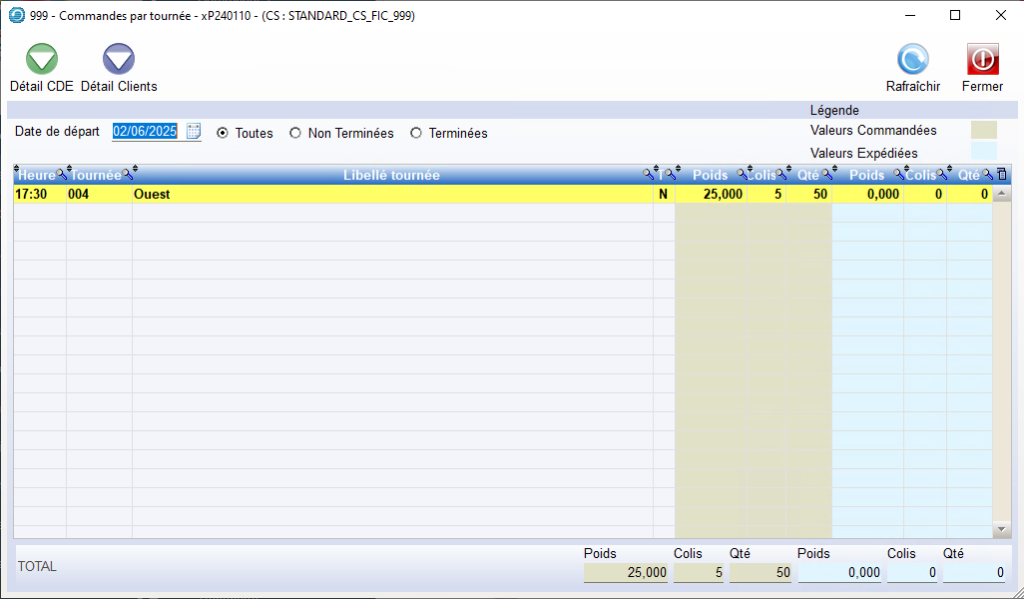
Task: Select the Ouest tour row
Action: click(x=391, y=195)
